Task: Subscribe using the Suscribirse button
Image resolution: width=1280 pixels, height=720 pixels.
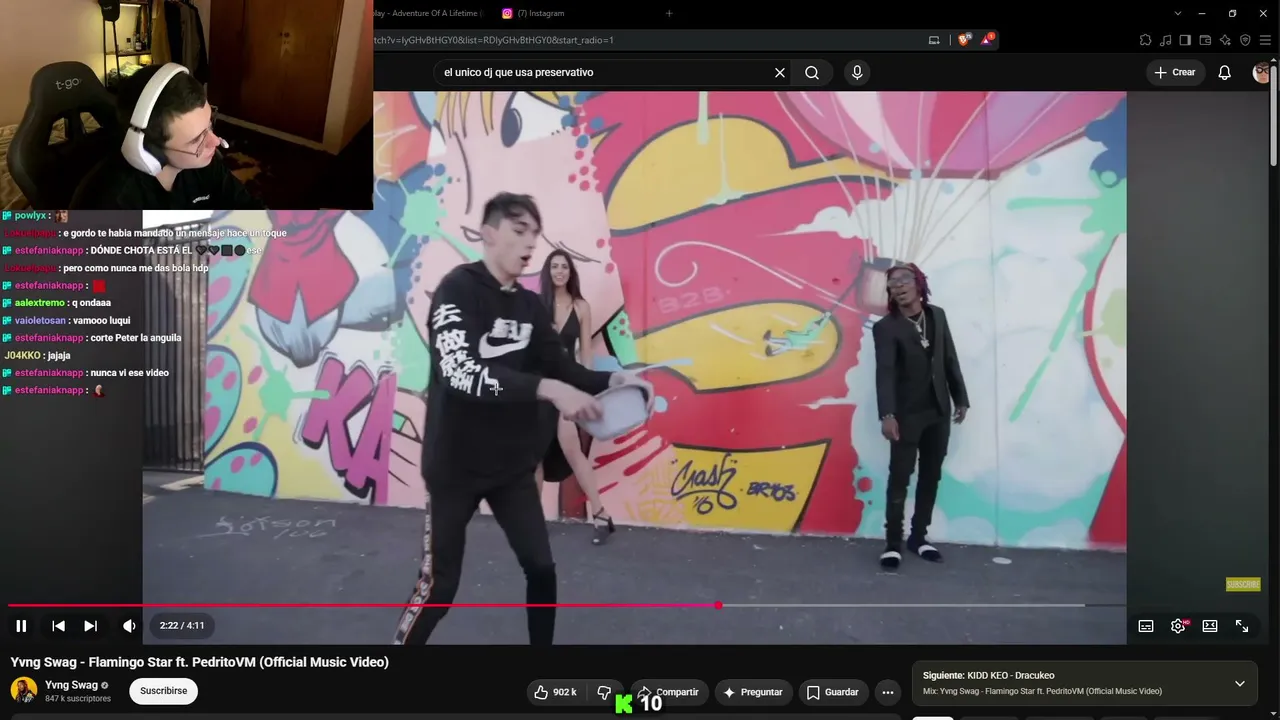Action: click(x=164, y=691)
